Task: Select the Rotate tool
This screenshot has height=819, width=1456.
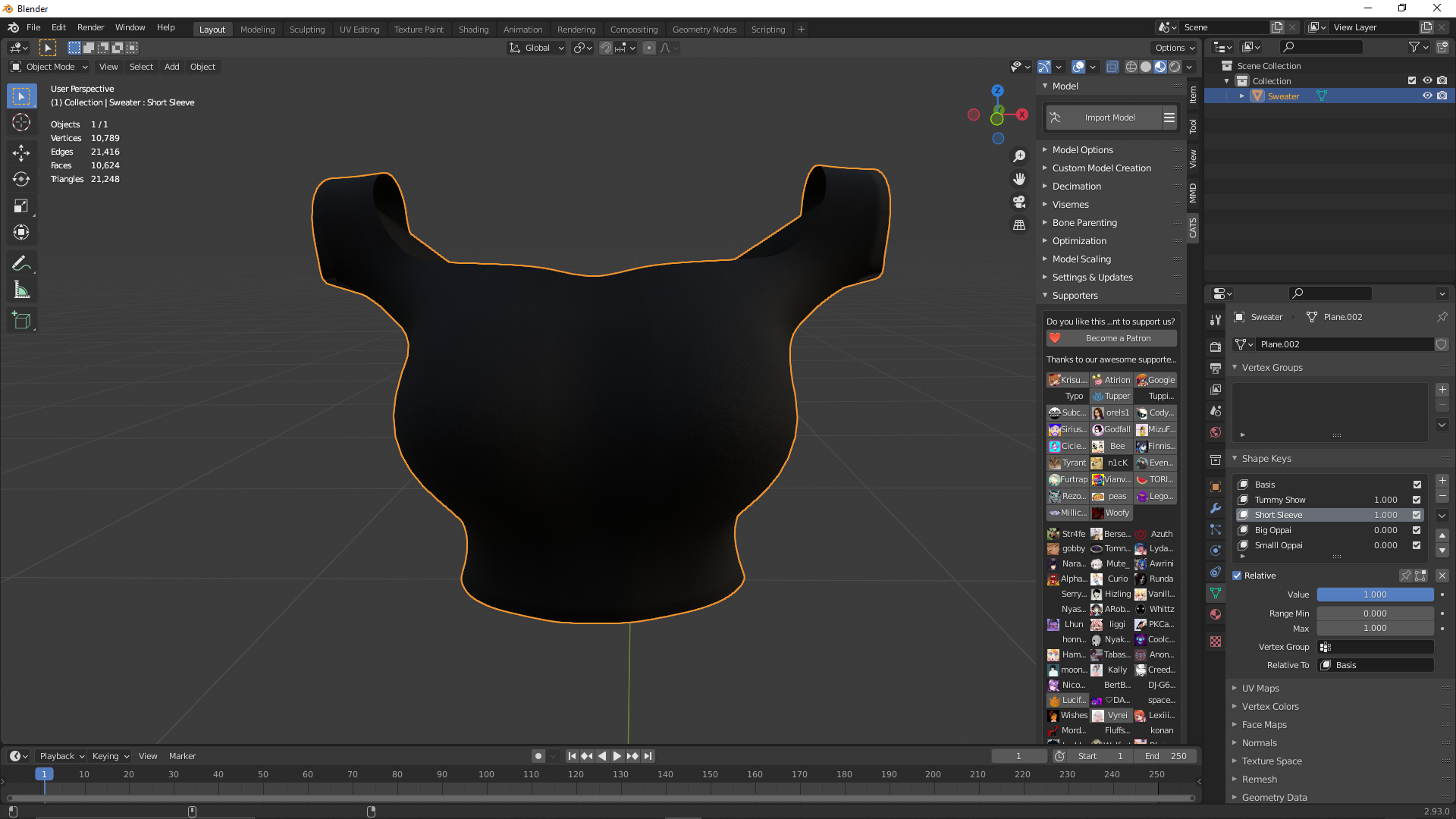Action: [x=21, y=179]
